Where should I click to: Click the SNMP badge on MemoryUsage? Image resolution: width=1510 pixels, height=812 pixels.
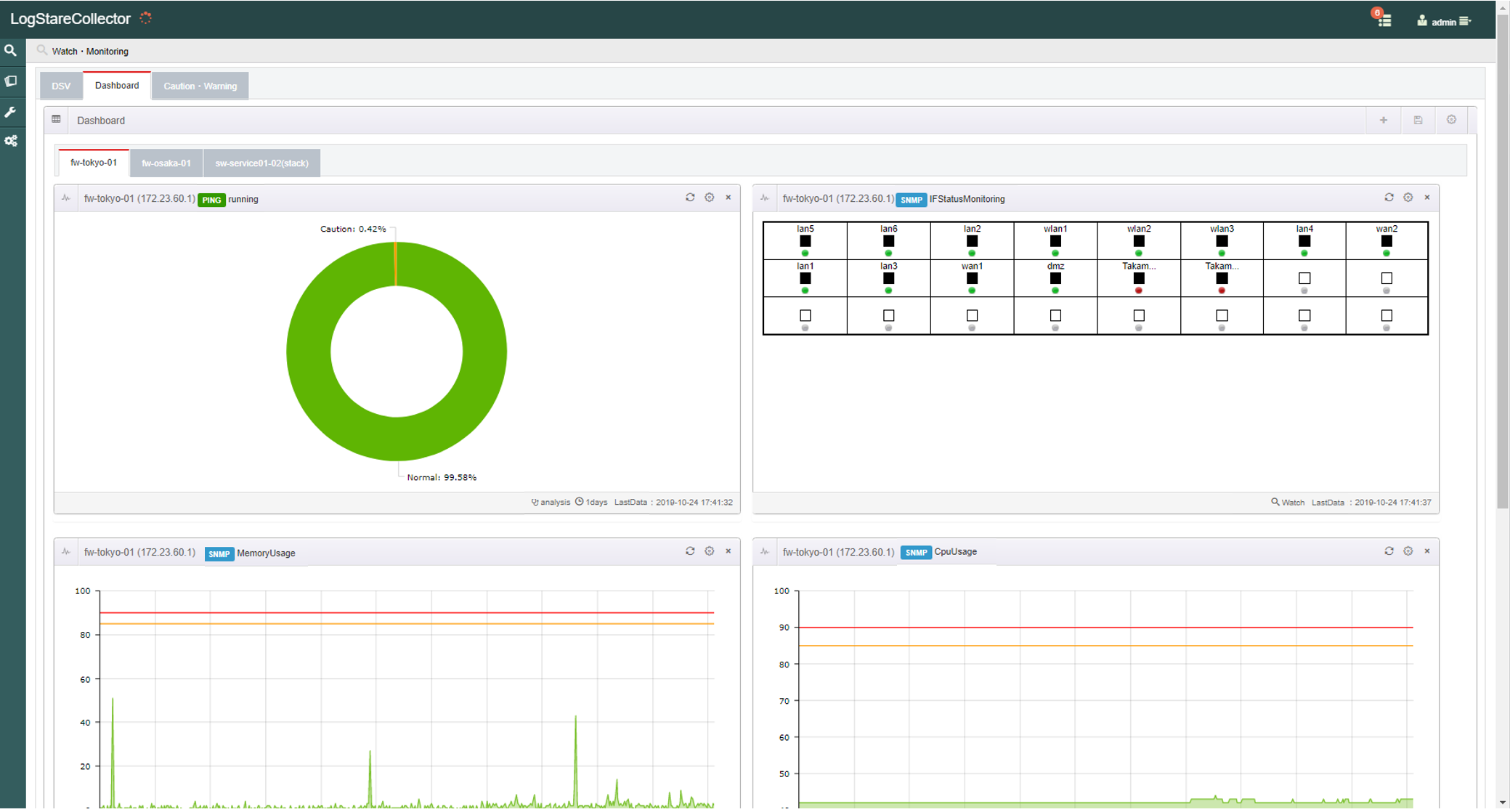[219, 554]
